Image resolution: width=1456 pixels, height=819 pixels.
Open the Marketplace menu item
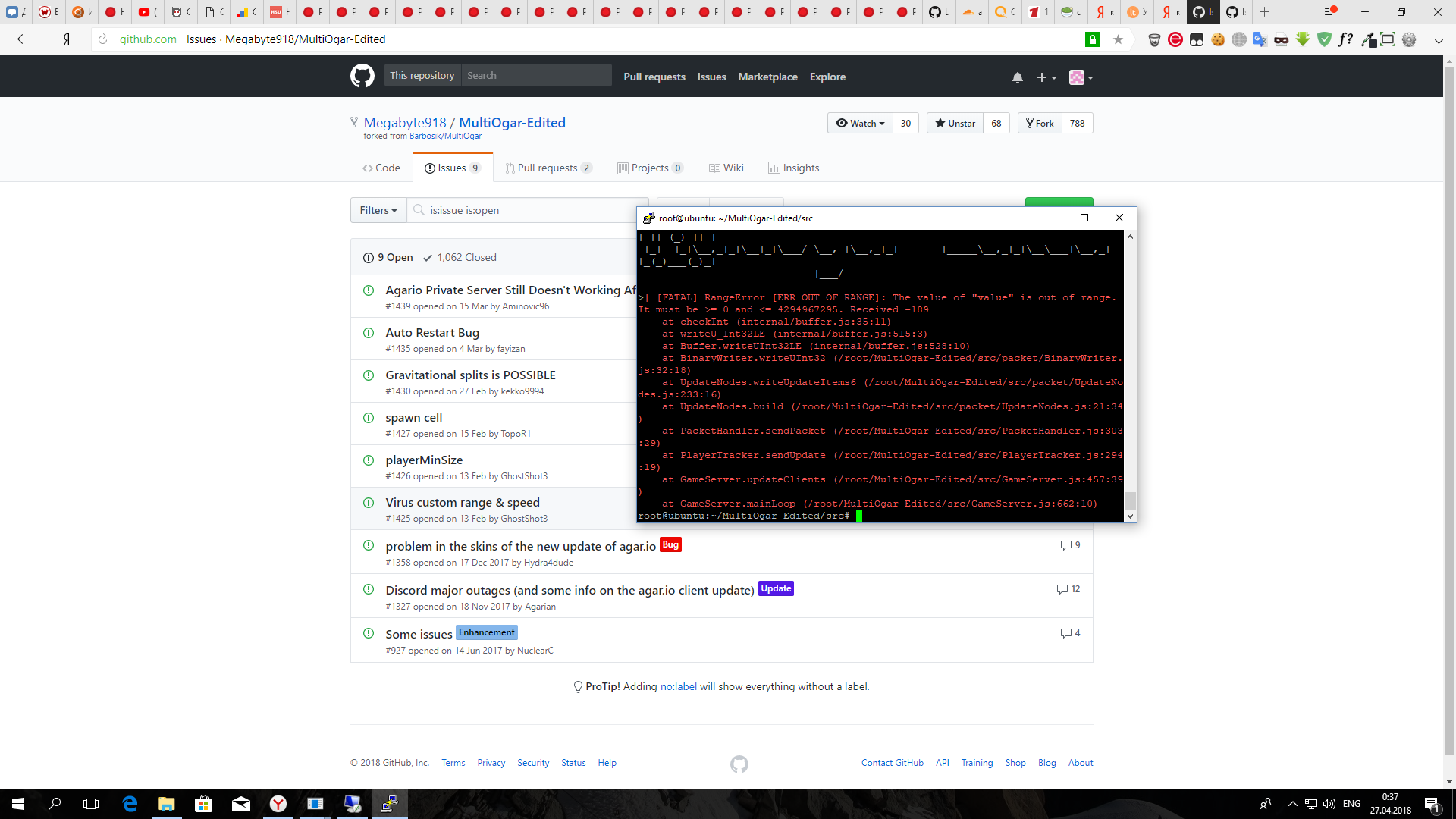coord(767,77)
